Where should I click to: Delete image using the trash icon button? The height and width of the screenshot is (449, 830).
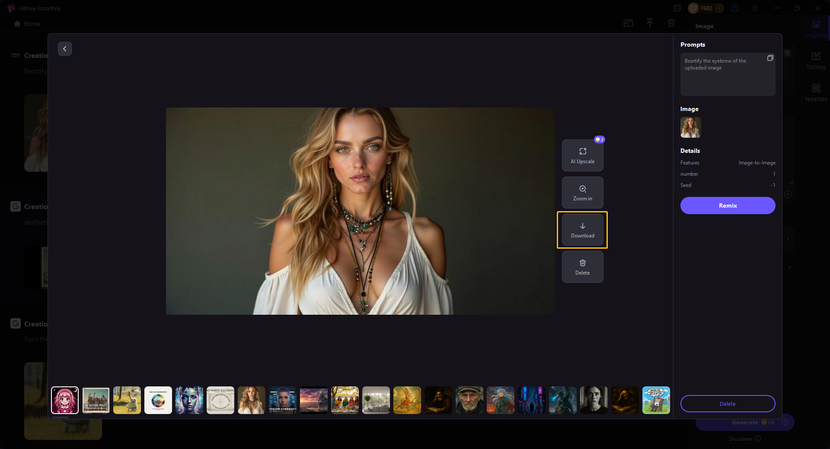point(582,266)
